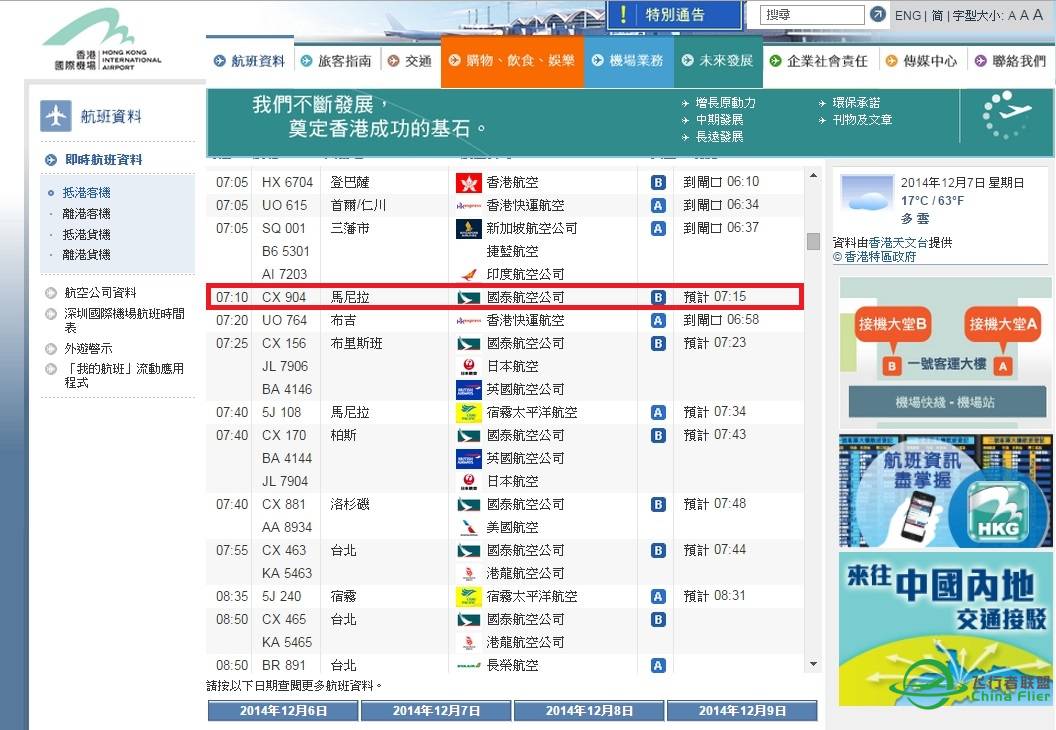Click Japan Airlines logo for JL 7906
1056x730 pixels.
[468, 366]
